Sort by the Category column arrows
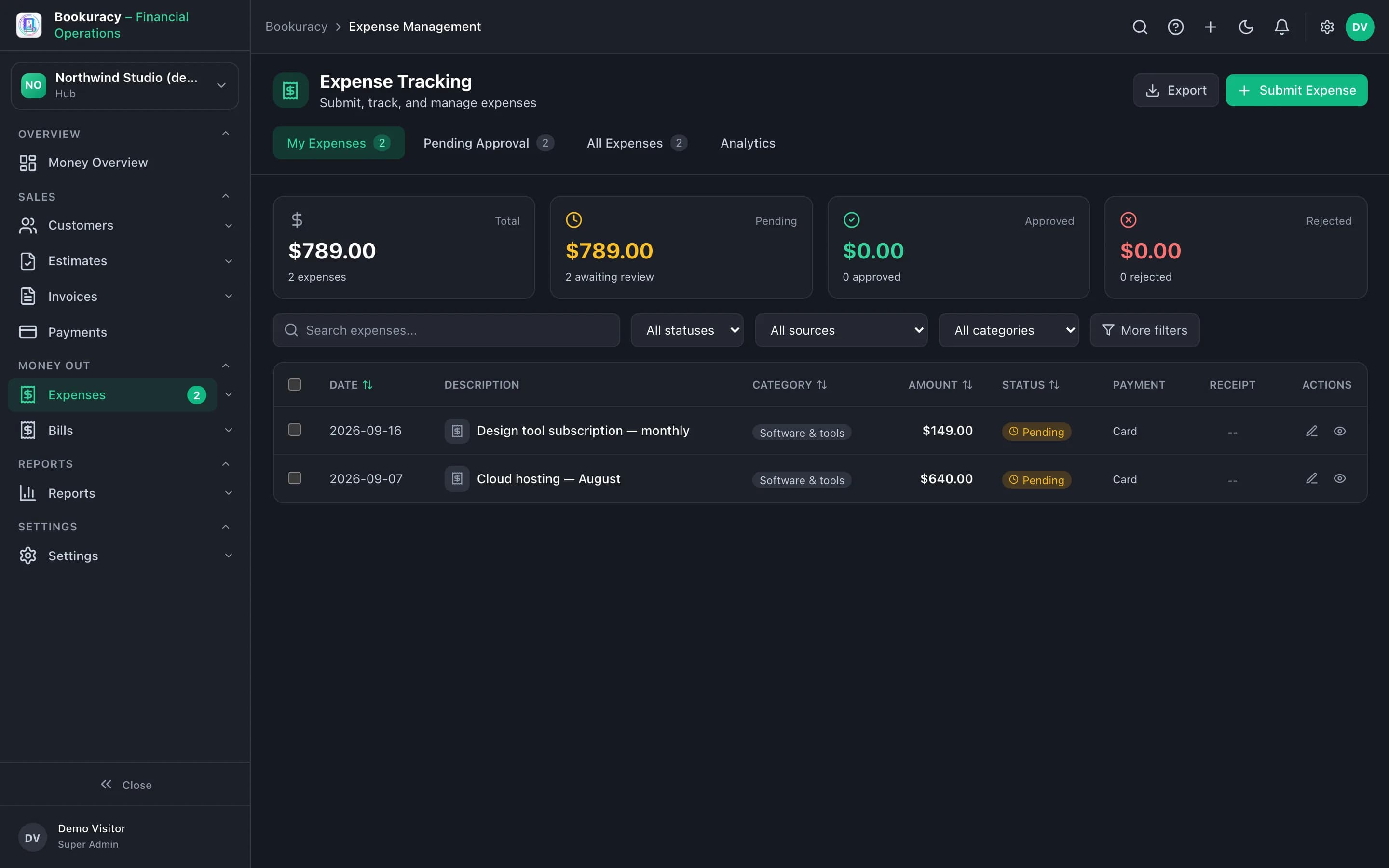1389x868 pixels. [822, 385]
